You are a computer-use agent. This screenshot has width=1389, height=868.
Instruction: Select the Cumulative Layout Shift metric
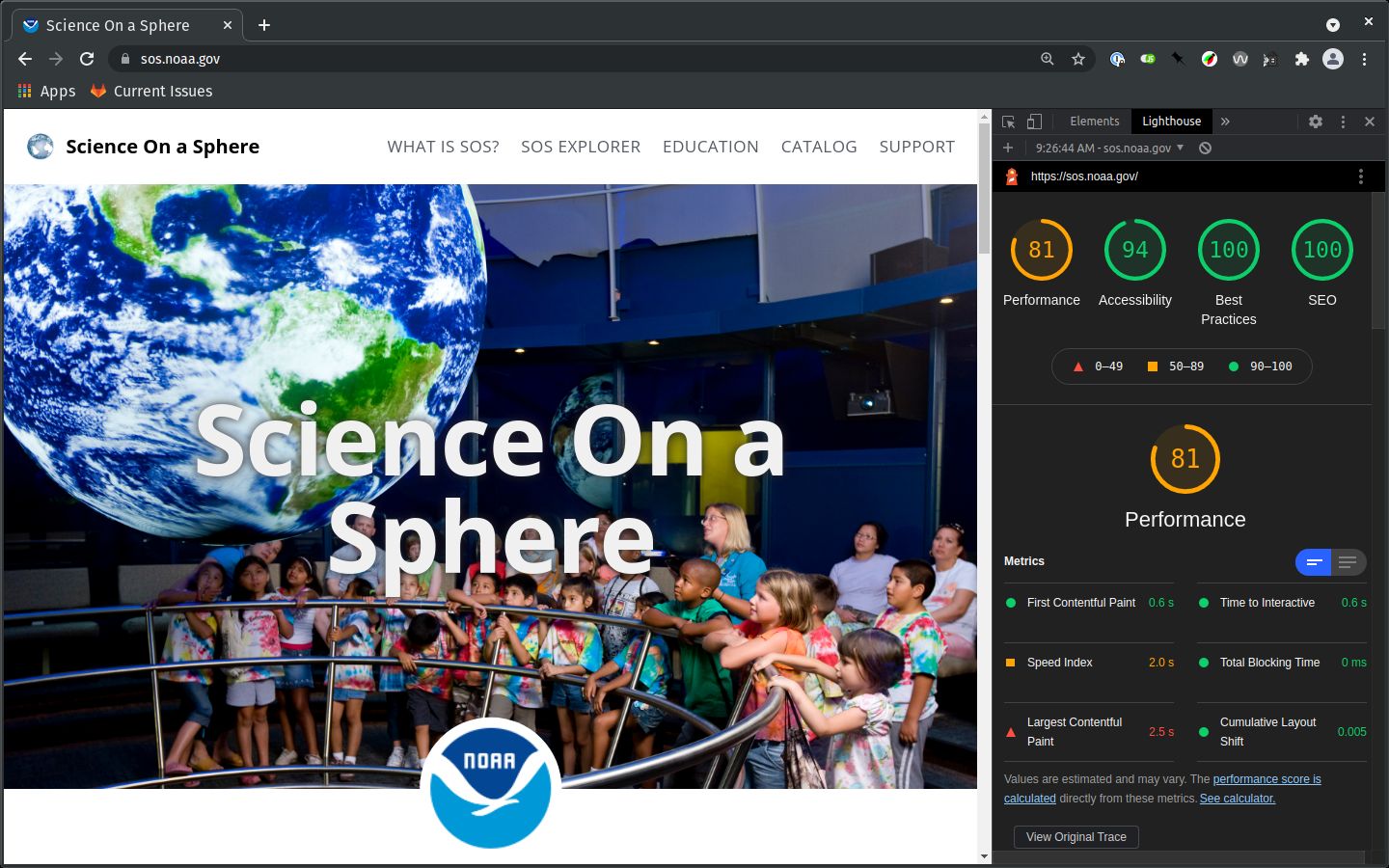(1282, 732)
